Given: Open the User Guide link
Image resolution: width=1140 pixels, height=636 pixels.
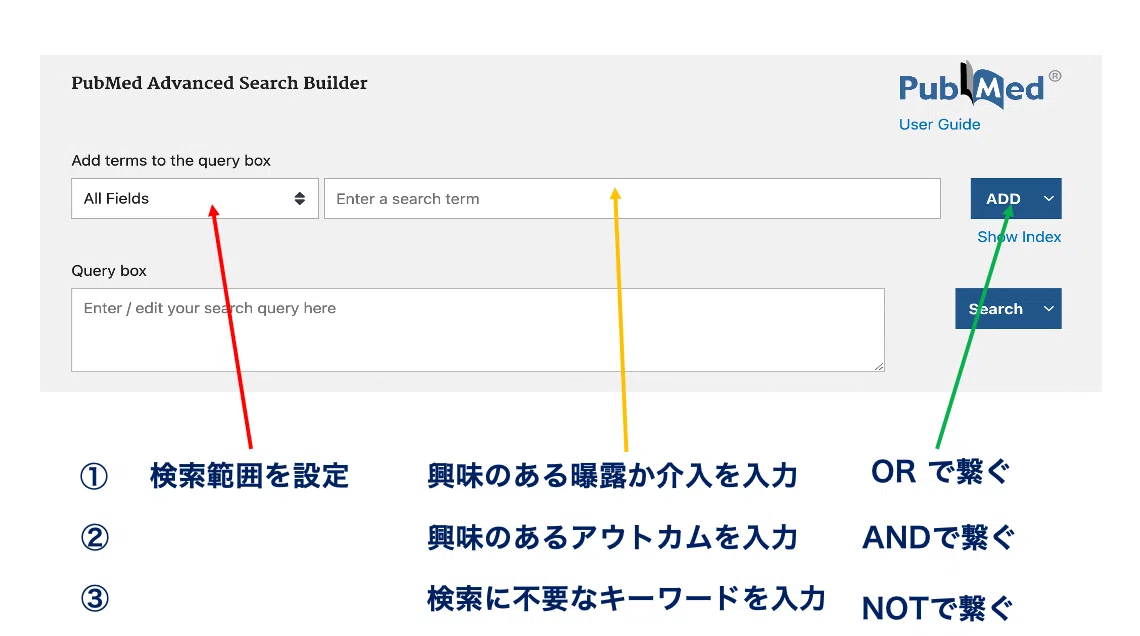Looking at the screenshot, I should tap(939, 124).
